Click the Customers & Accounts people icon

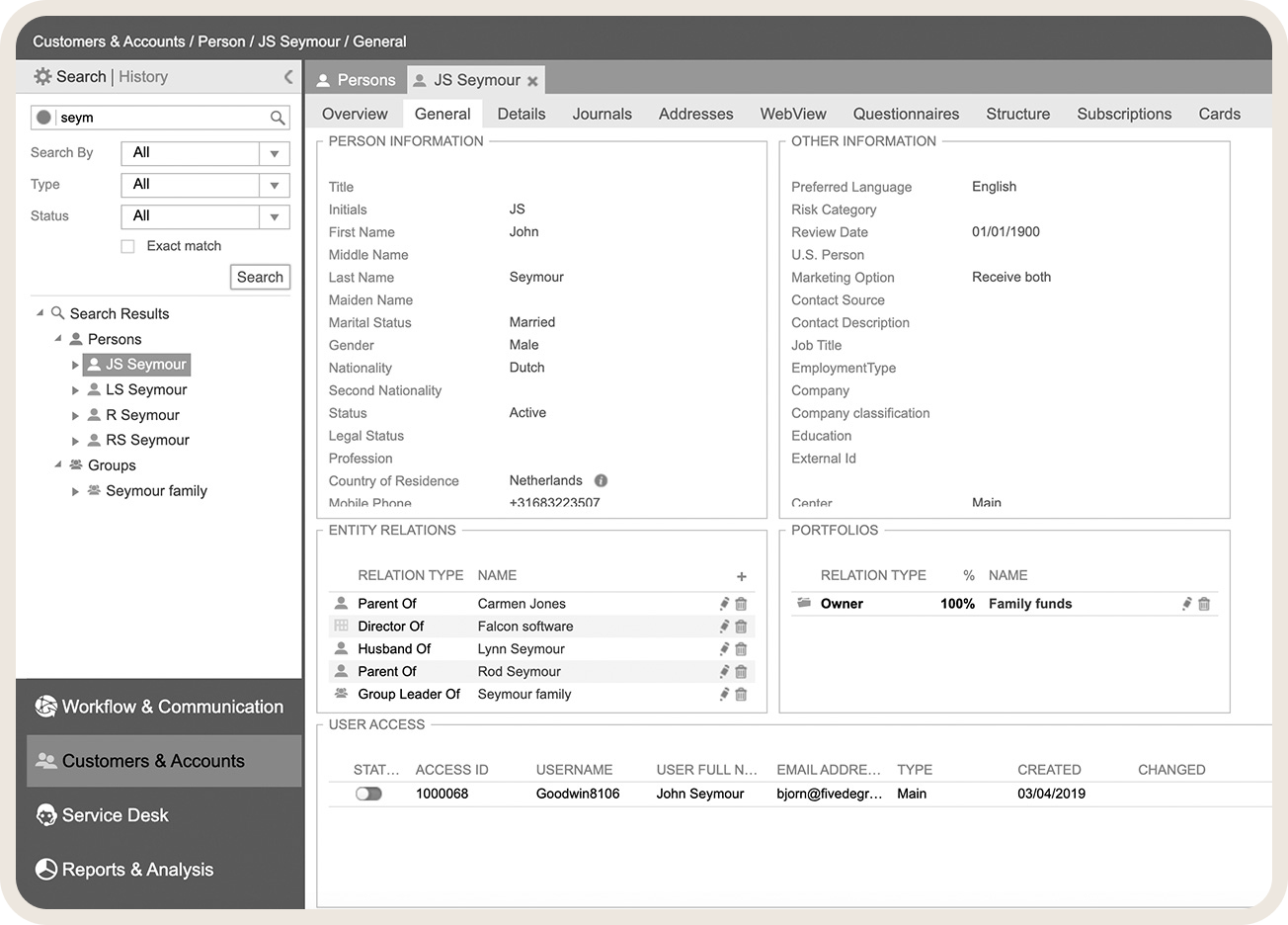point(45,761)
